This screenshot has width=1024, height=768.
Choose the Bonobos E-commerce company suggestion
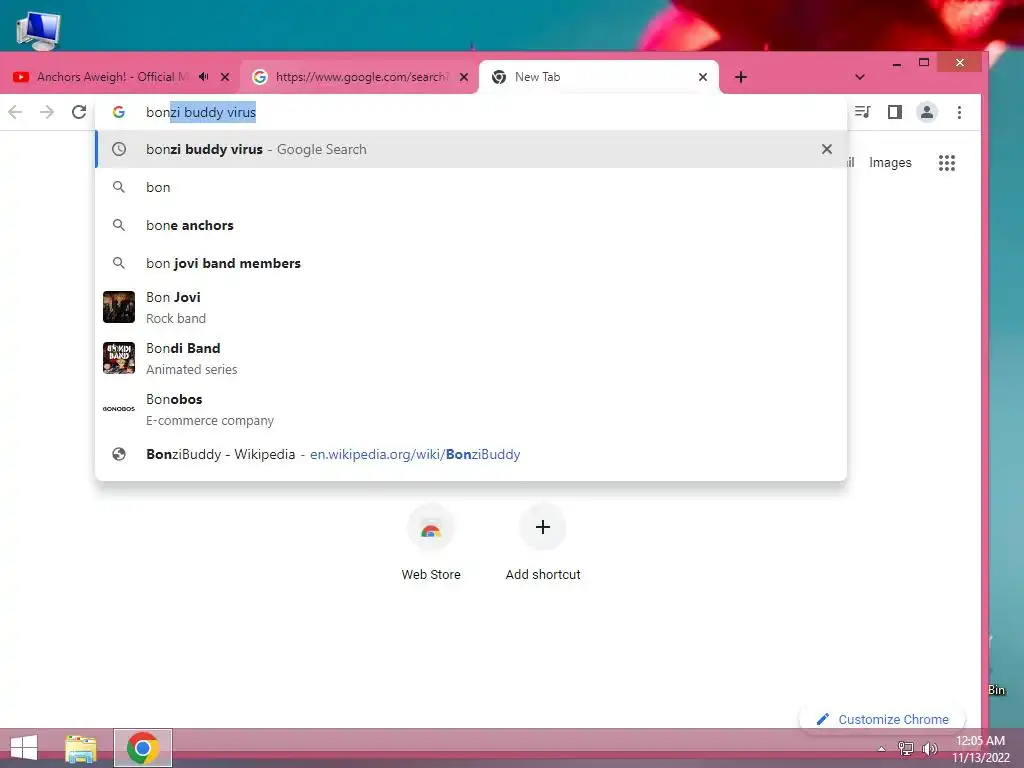(471, 409)
